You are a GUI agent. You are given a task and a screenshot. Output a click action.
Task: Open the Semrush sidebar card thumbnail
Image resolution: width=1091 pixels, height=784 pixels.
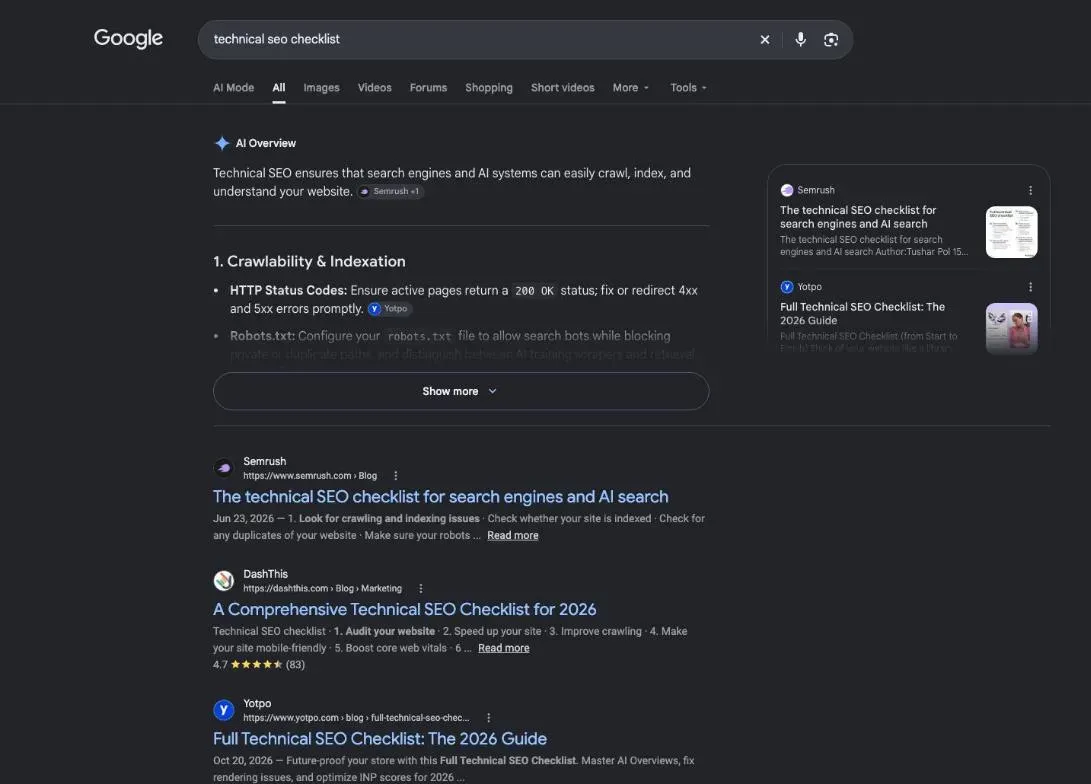coord(1012,232)
